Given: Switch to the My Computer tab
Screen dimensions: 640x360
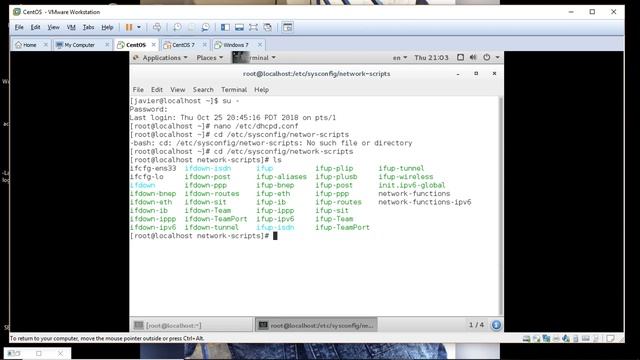Looking at the screenshot, I should pos(79,45).
